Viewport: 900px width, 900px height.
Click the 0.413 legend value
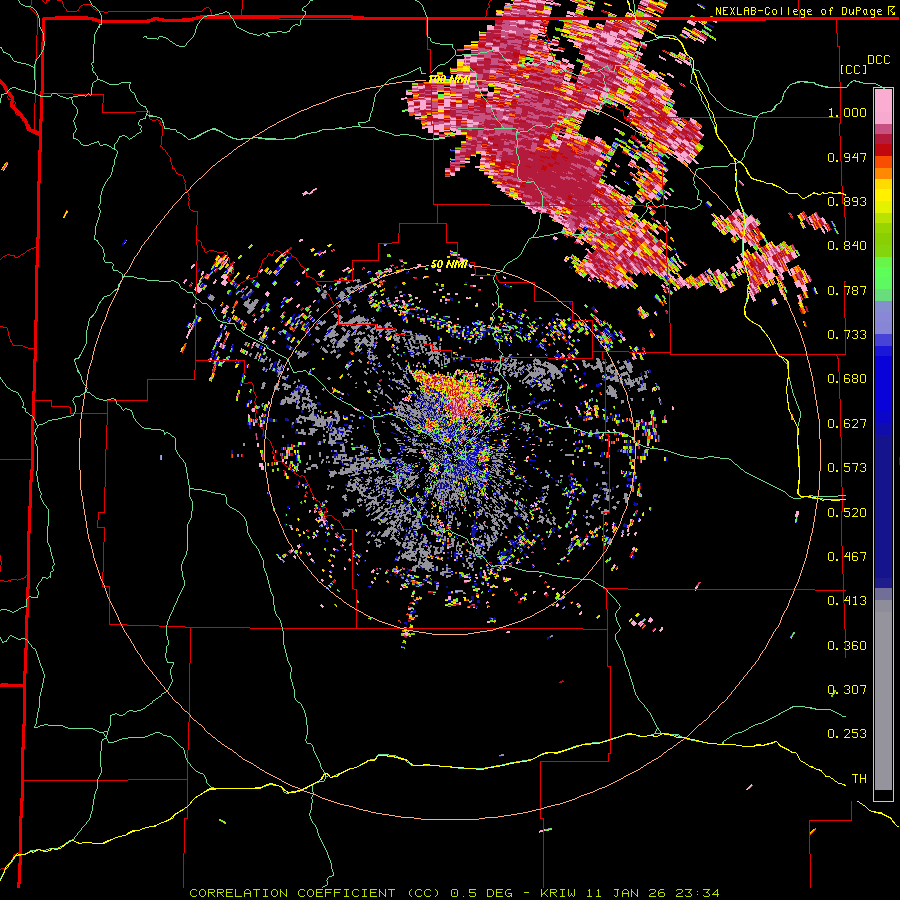pos(847,601)
